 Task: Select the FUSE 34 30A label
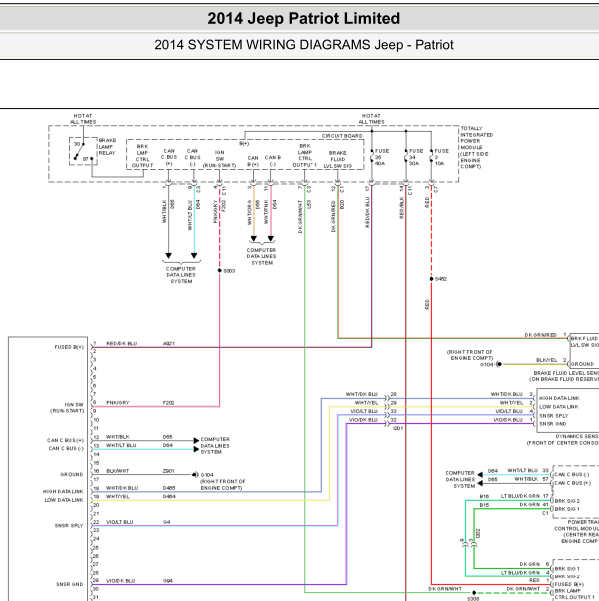point(415,157)
